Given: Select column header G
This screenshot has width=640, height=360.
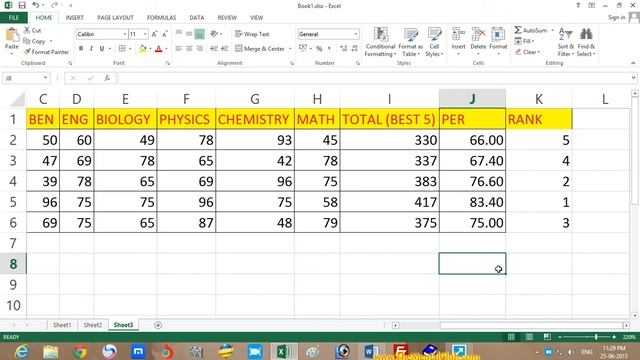Looking at the screenshot, I should click(255, 99).
